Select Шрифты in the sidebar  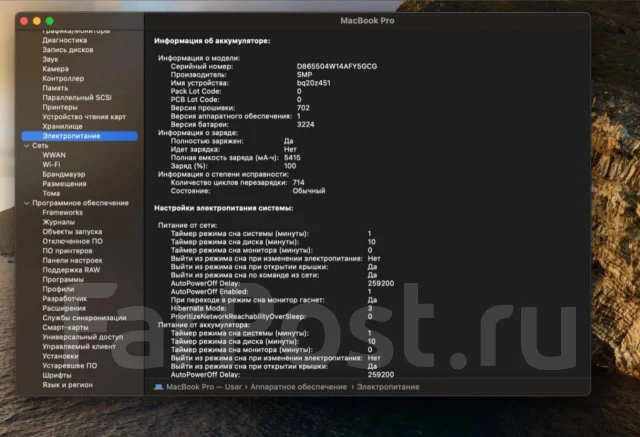click(x=57, y=375)
